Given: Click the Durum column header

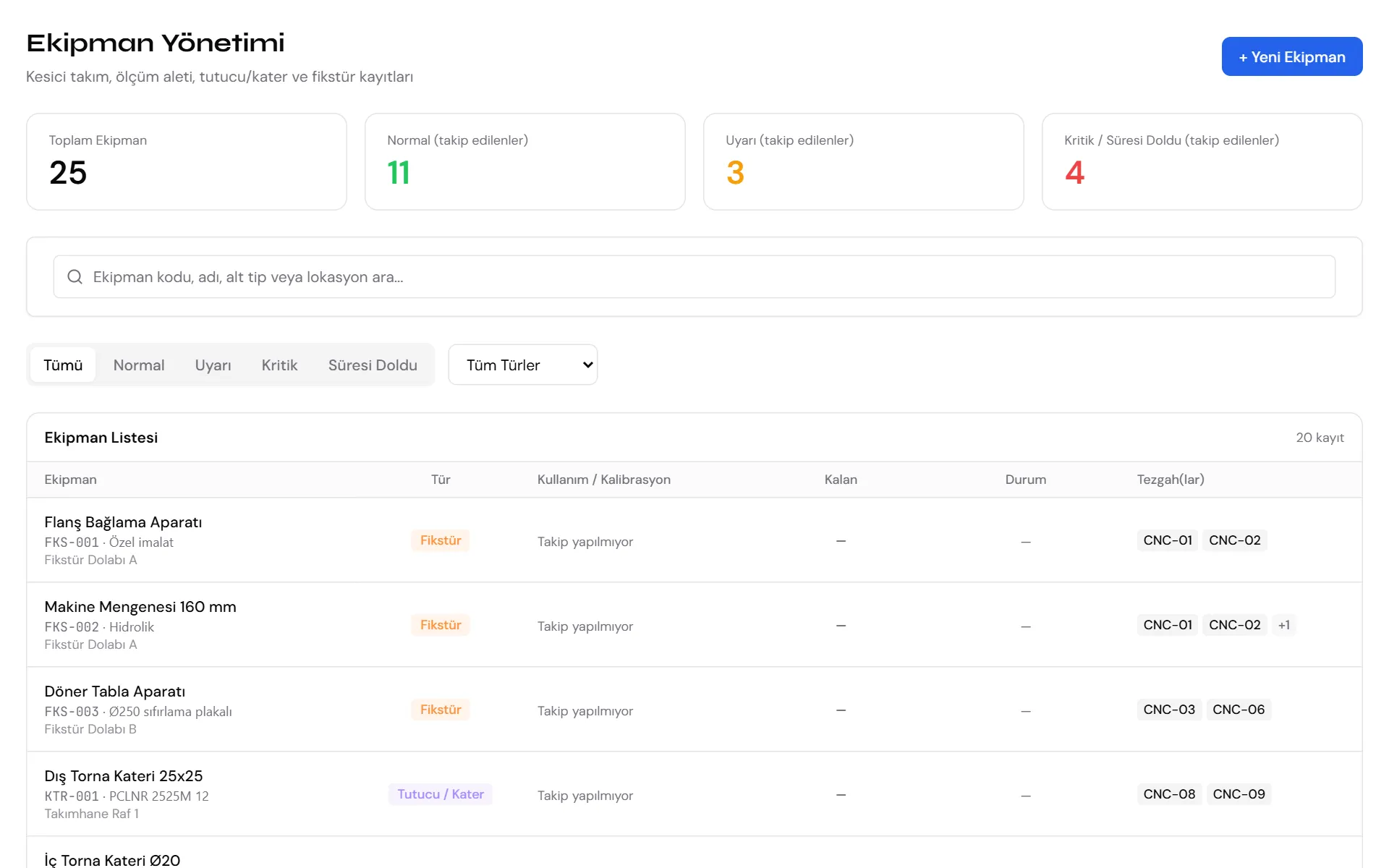Looking at the screenshot, I should point(1026,480).
